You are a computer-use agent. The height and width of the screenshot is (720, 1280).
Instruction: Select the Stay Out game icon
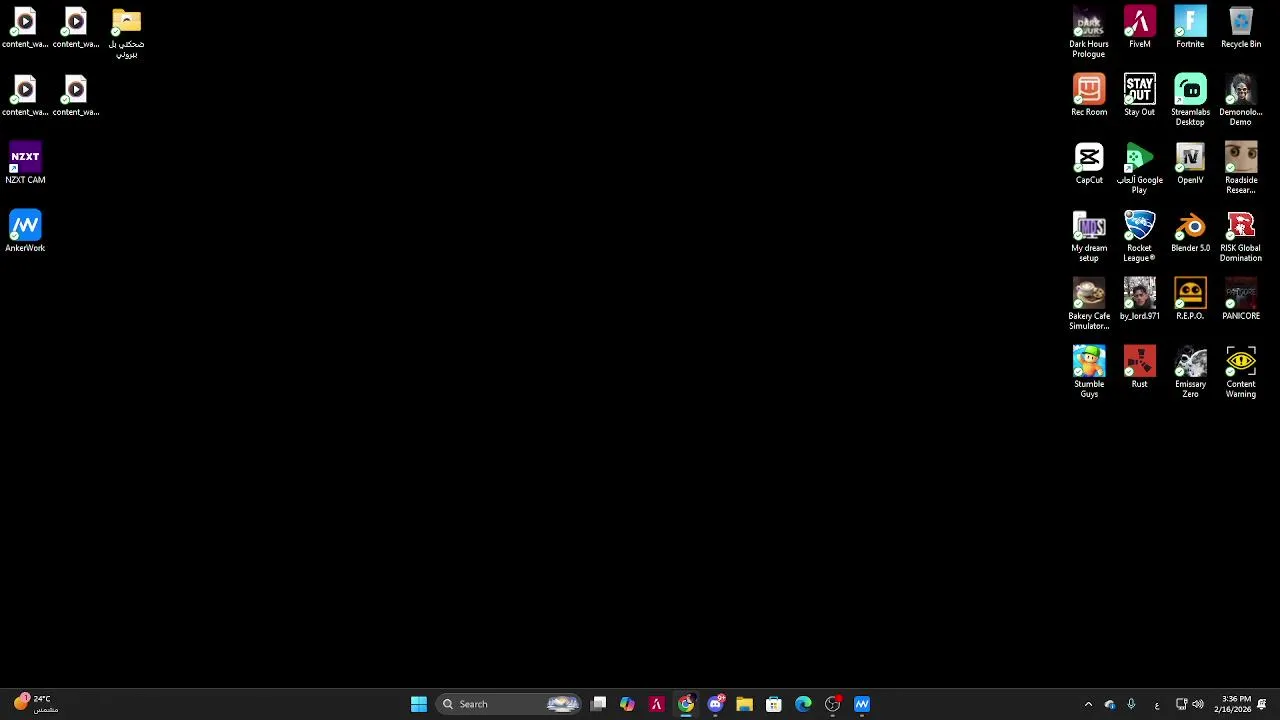point(1139,96)
